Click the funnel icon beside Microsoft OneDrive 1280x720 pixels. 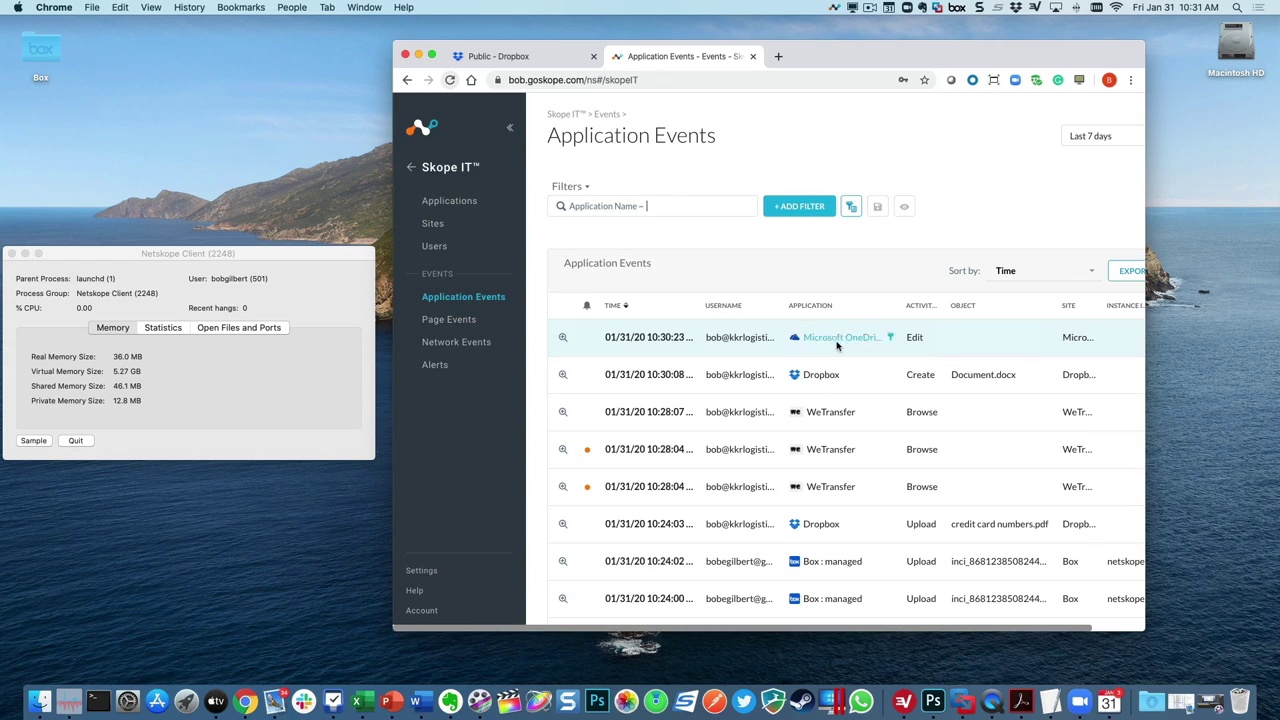point(890,338)
